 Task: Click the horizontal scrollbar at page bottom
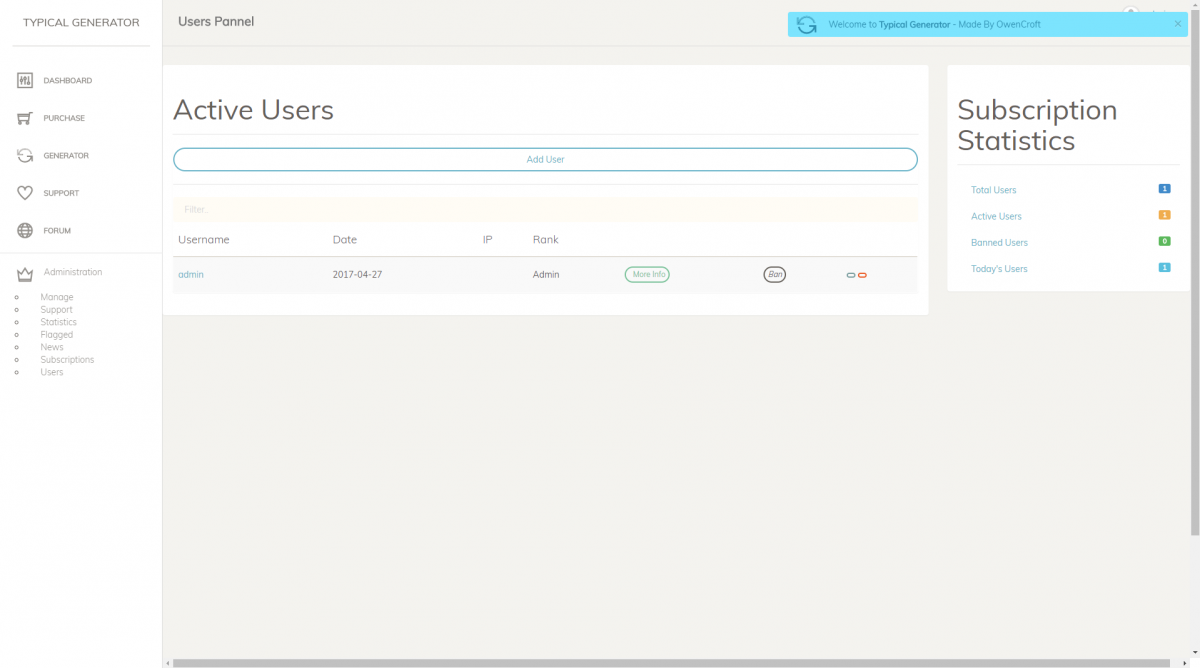[670, 663]
